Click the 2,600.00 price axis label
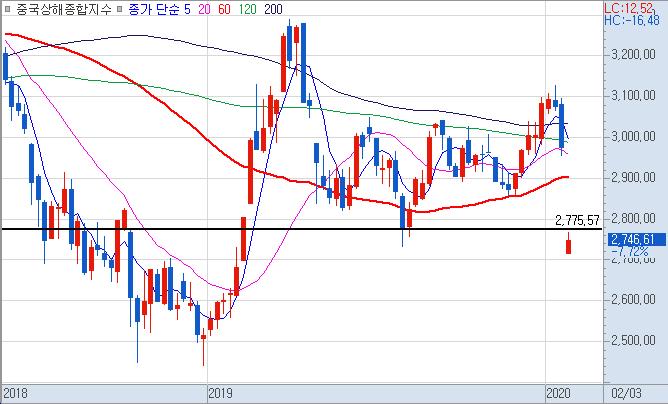The image size is (668, 404). 633,300
